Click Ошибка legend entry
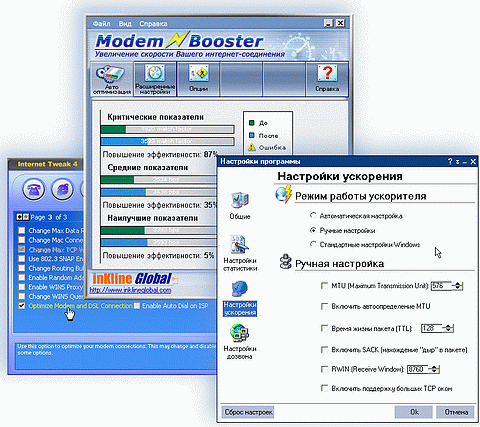This screenshot has width=480, height=427. 267,147
